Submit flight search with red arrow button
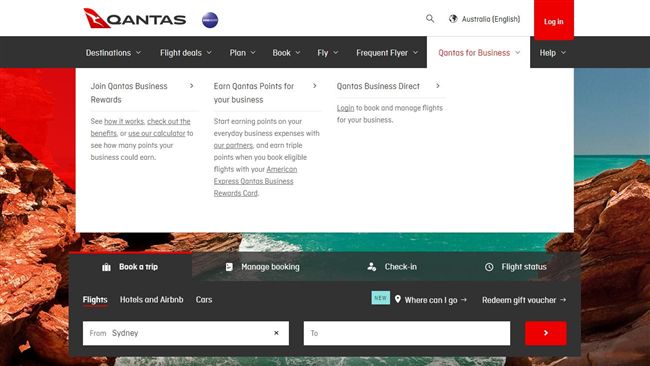This screenshot has width=650, height=366. pyautogui.click(x=546, y=333)
